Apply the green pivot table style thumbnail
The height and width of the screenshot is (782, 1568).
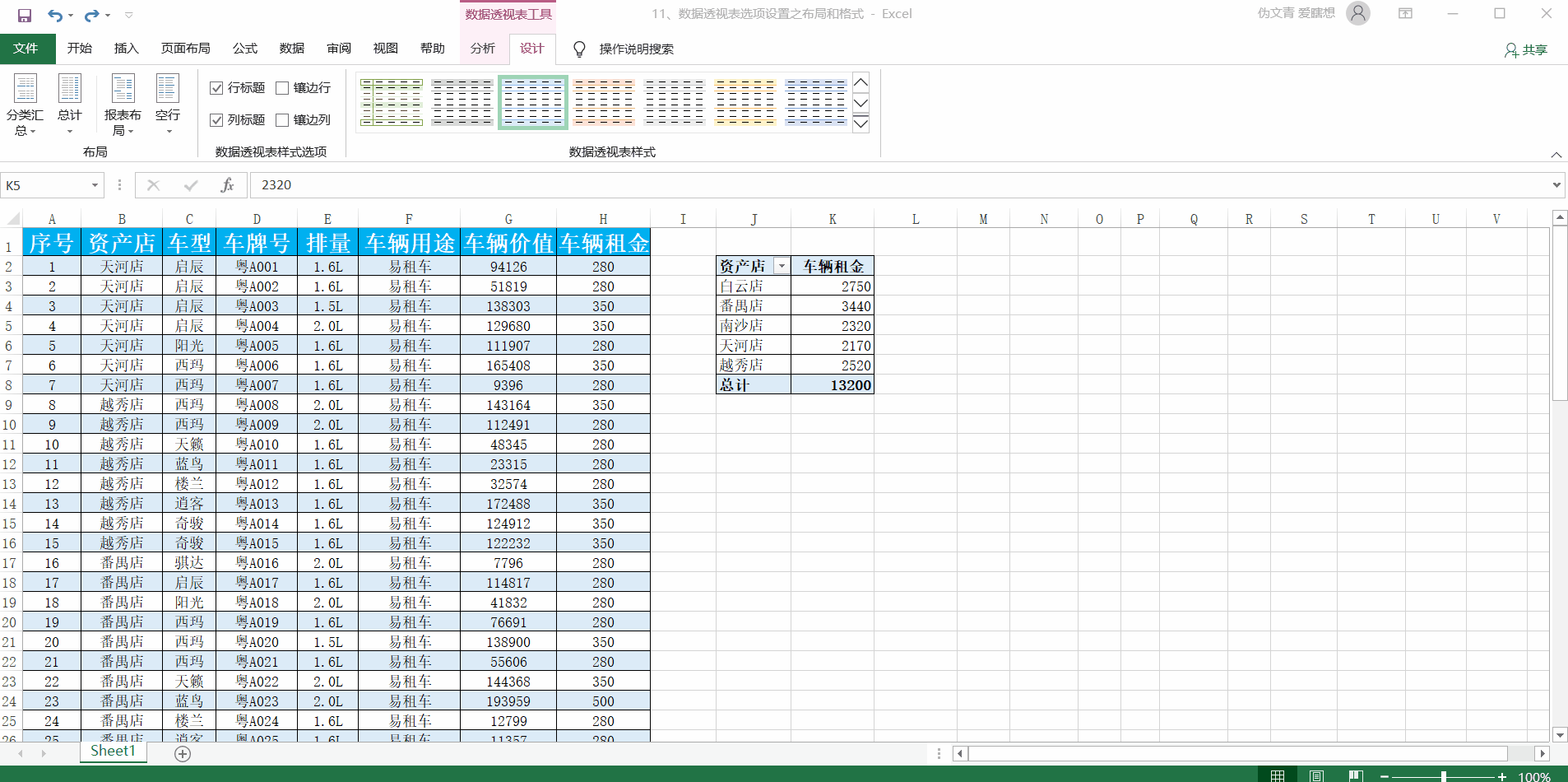(x=392, y=102)
